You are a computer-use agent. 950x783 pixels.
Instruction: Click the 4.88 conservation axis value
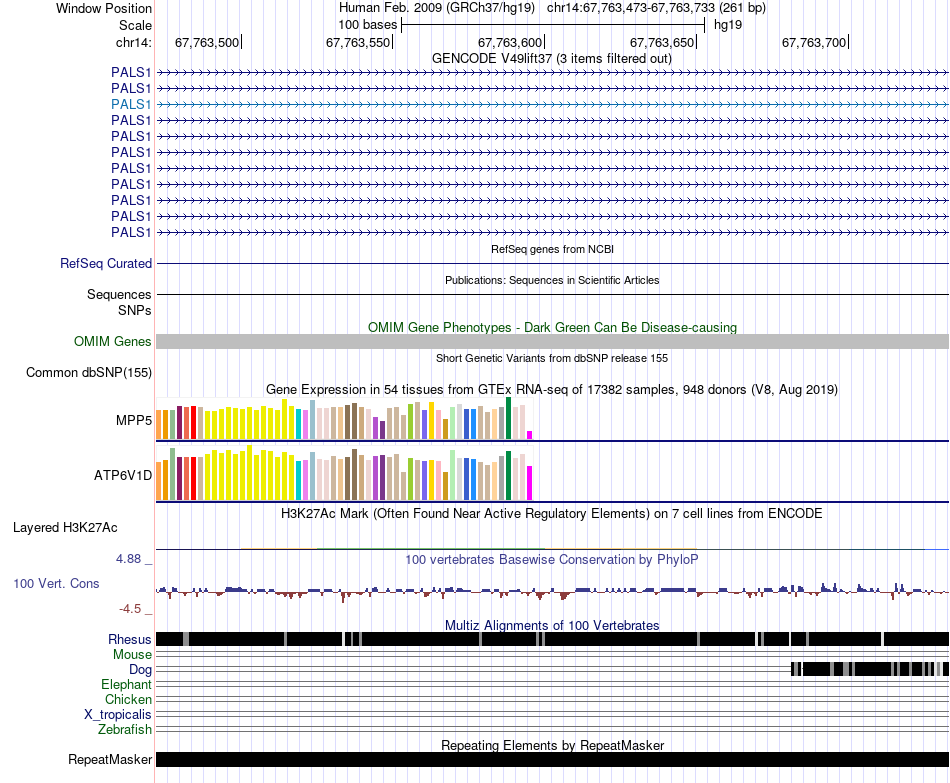[x=128, y=559]
